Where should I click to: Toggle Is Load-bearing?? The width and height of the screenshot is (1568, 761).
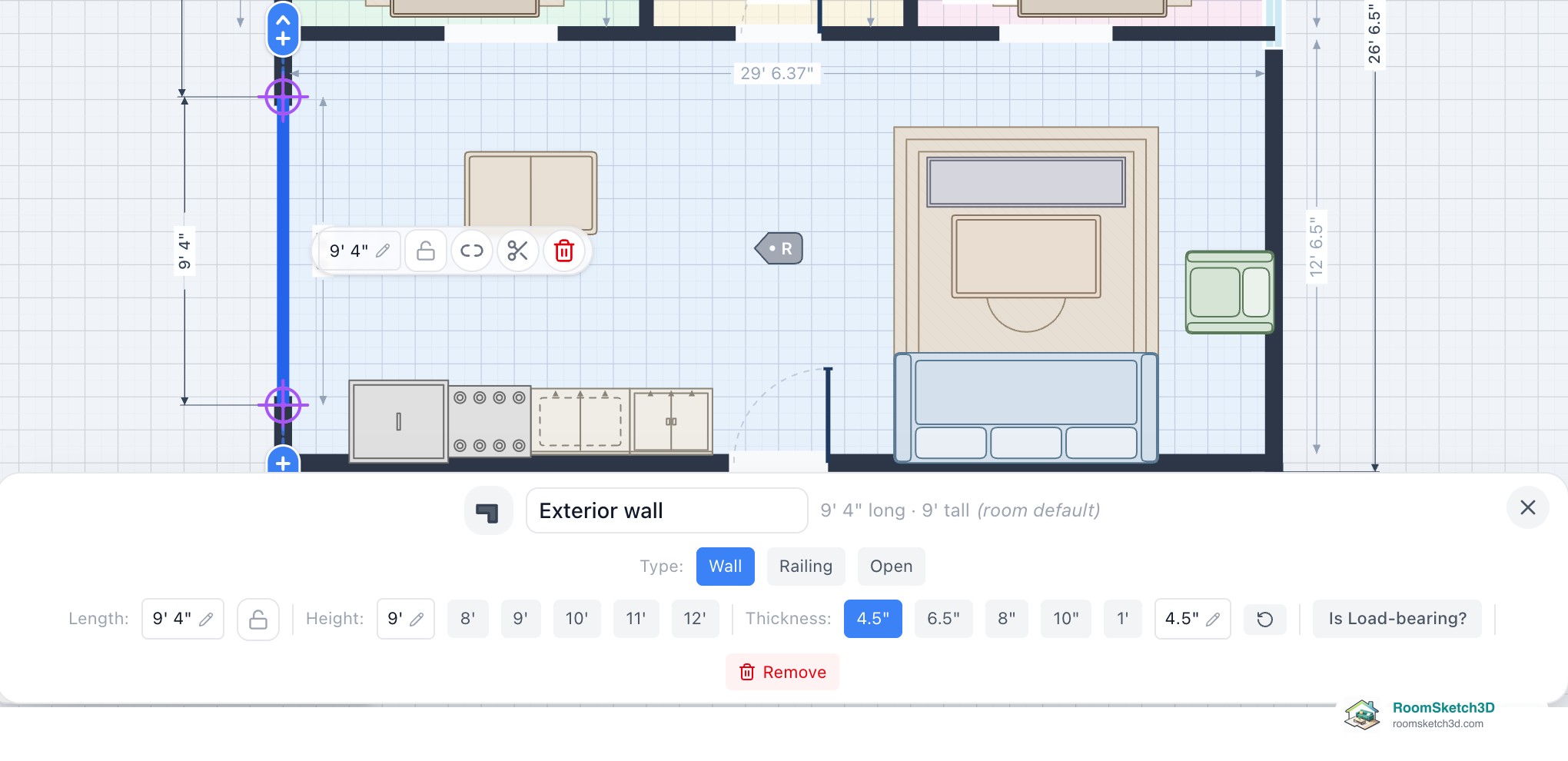(x=1397, y=619)
